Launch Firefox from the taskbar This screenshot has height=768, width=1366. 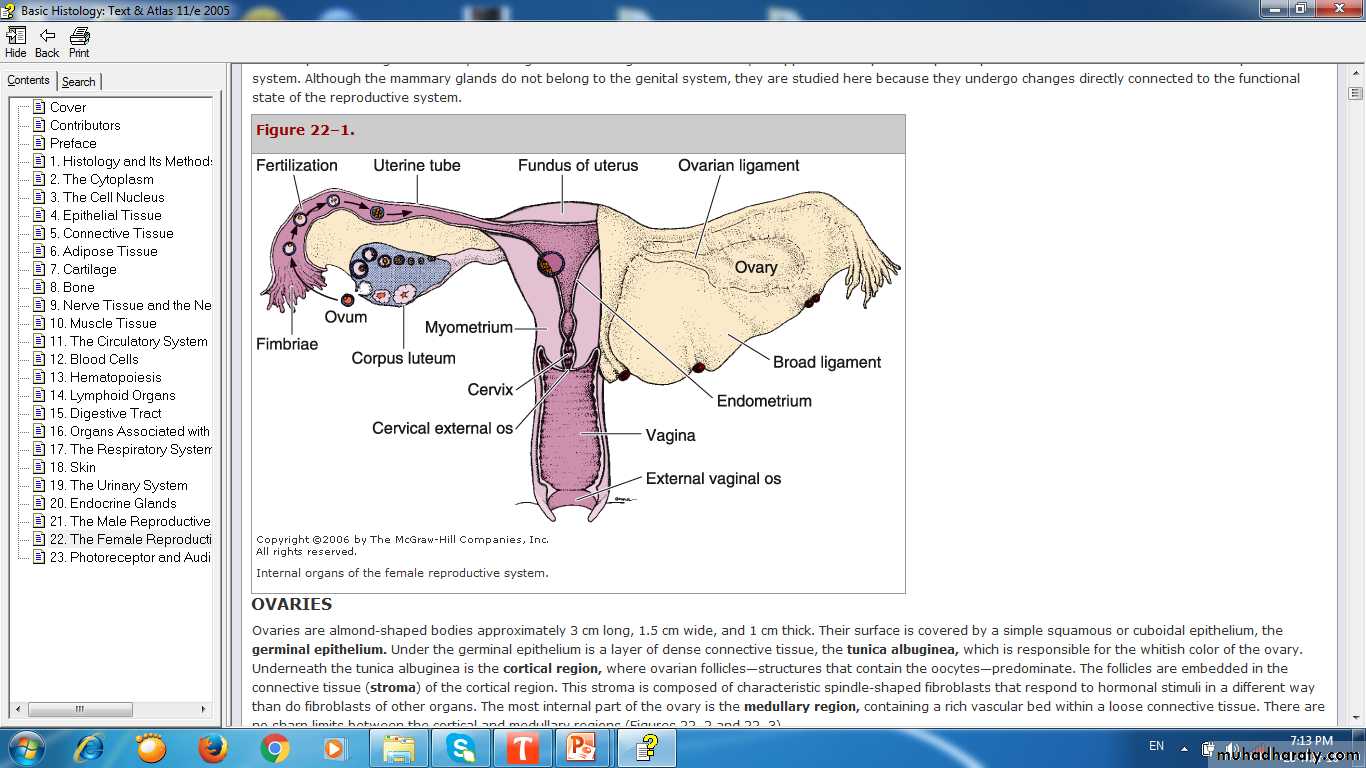click(x=212, y=748)
